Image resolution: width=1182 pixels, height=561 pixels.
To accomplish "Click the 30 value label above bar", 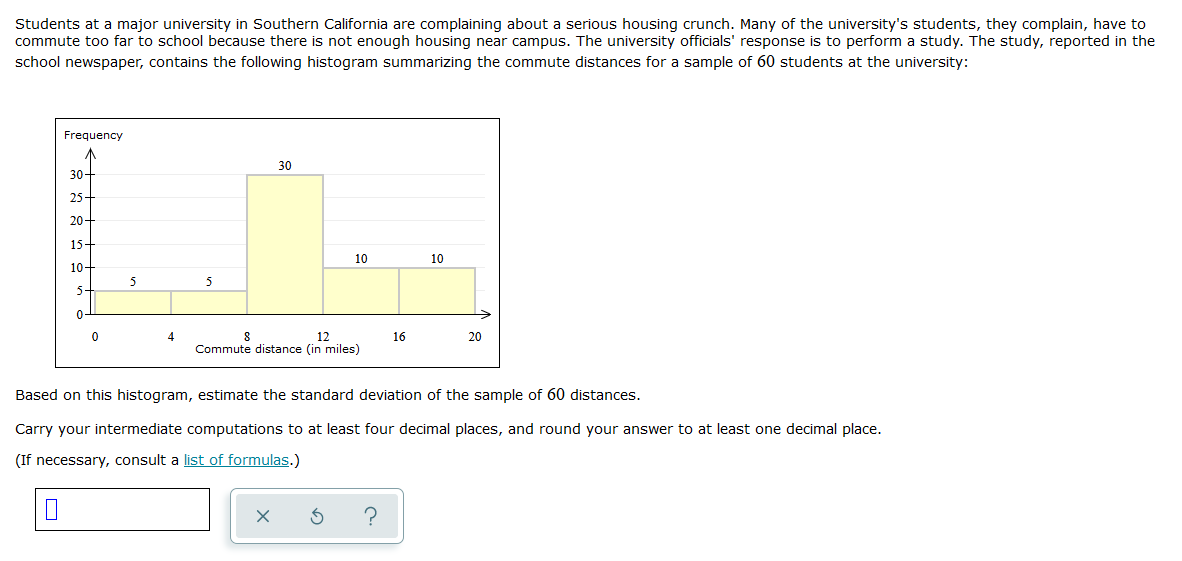I will 285,165.
